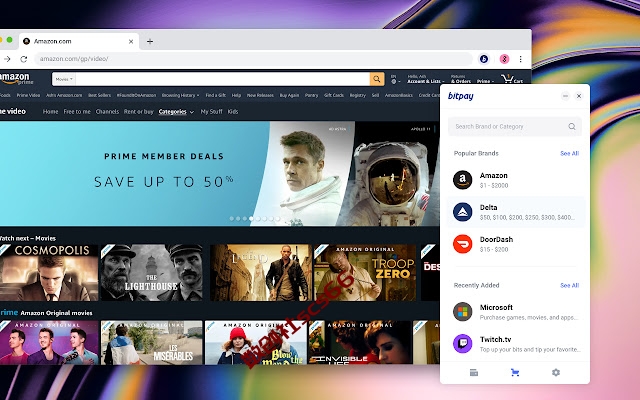
Task: Click the fourth carousel dot on the banner
Action: click(x=251, y=219)
